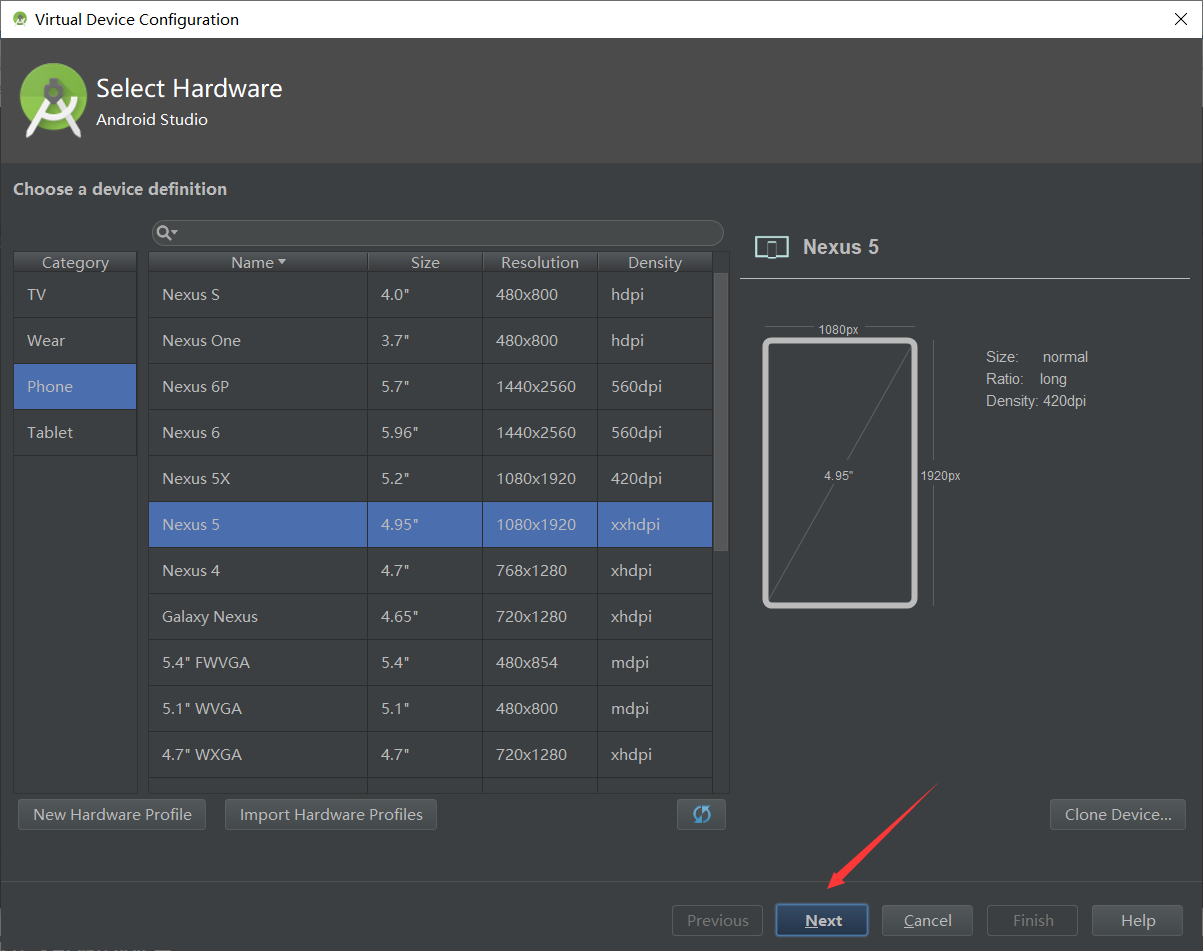The image size is (1203, 951).
Task: Click the Import Hardware Profiles button
Action: pos(331,814)
